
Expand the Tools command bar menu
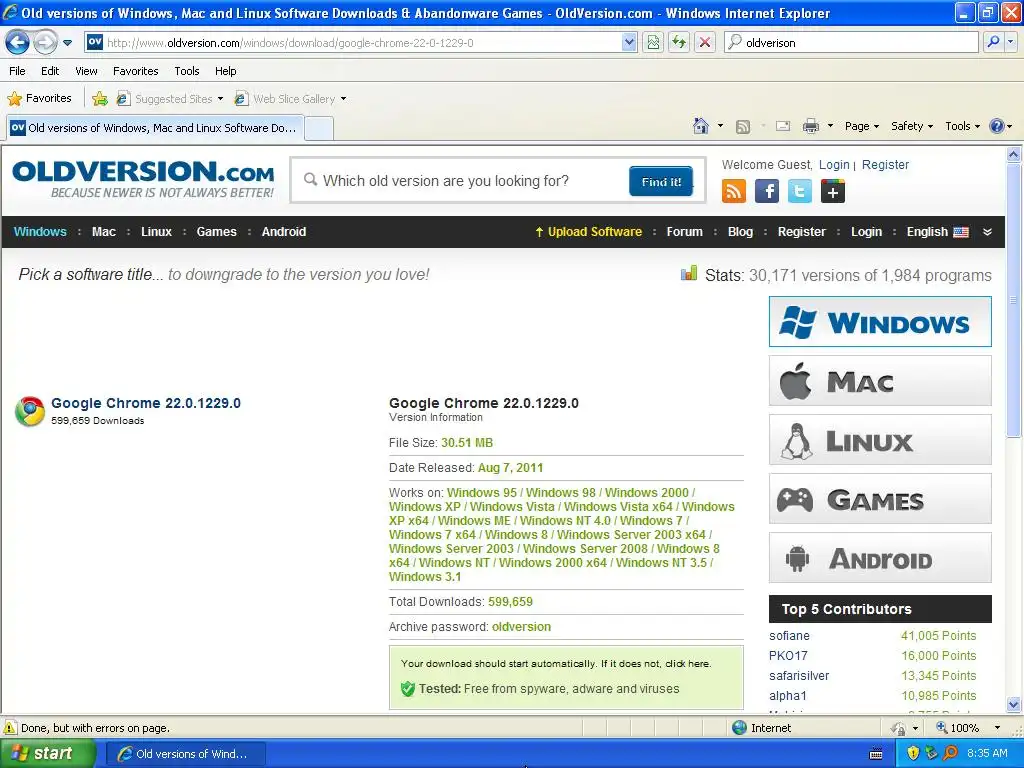click(x=963, y=126)
